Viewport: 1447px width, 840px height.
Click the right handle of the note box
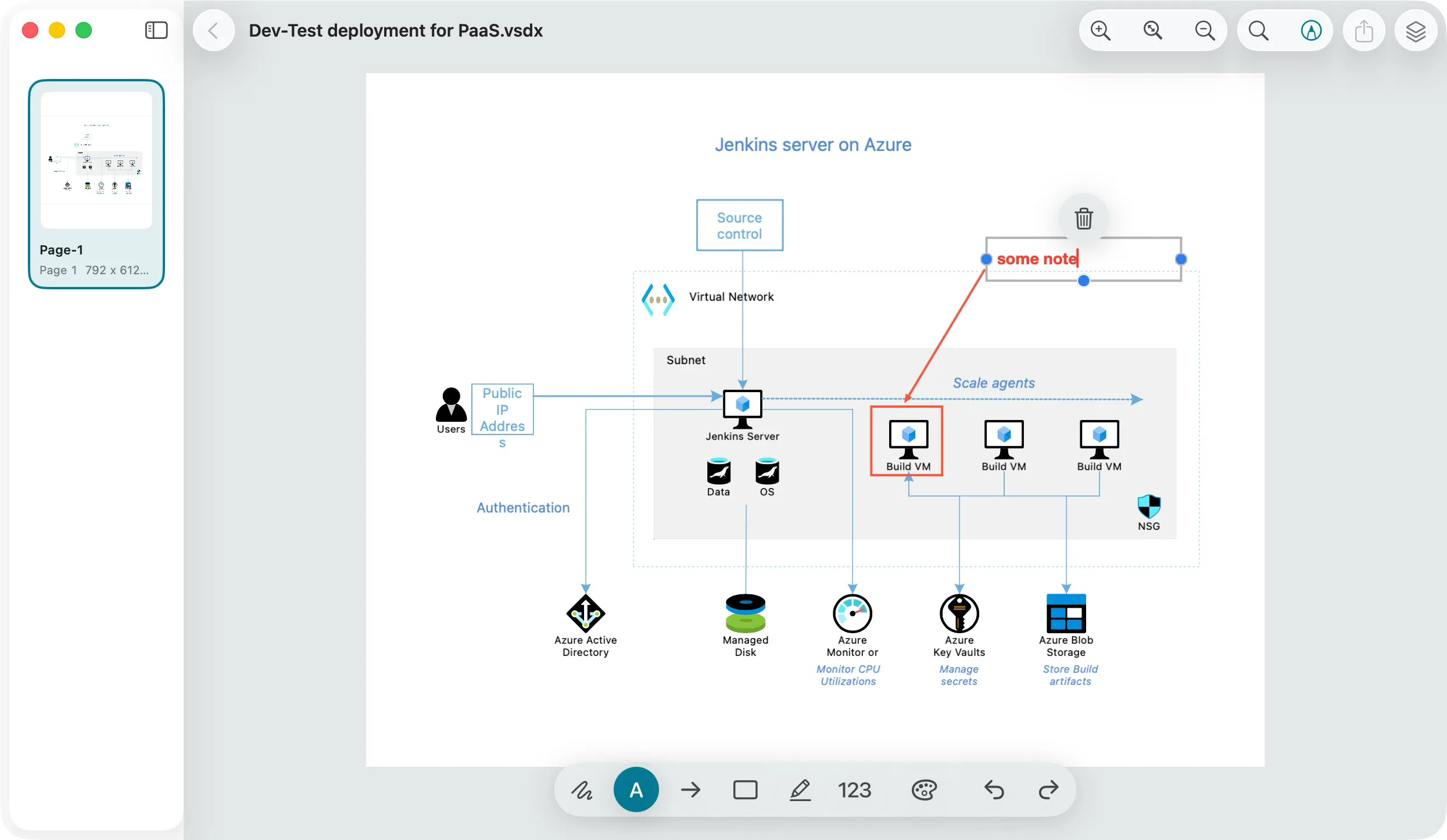pos(1181,259)
